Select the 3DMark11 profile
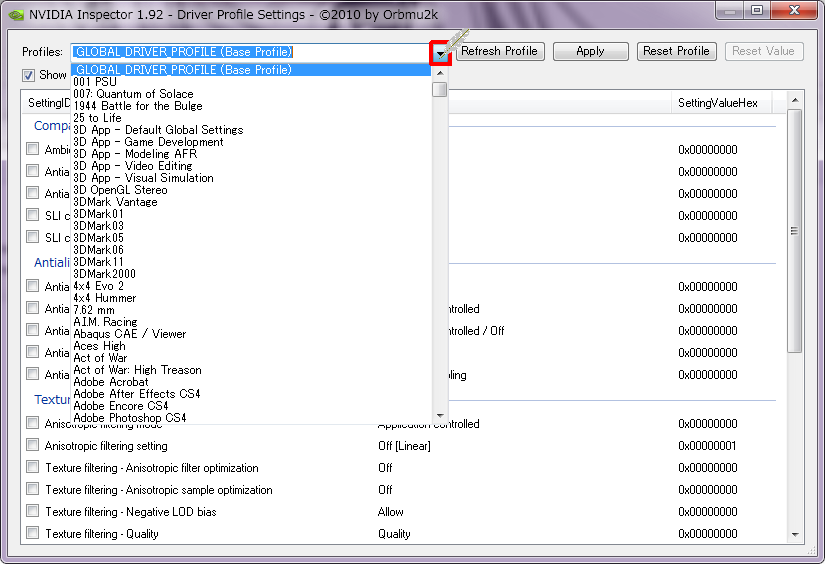Screen dimensions: 825x564 point(251,262)
